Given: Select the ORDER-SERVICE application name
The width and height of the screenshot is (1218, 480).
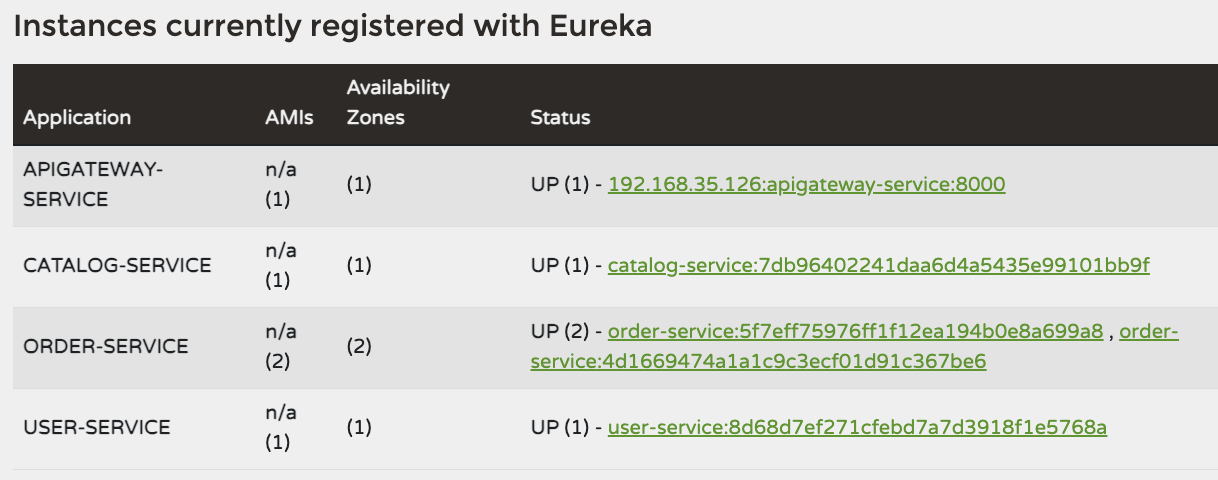Looking at the screenshot, I should [106, 347].
